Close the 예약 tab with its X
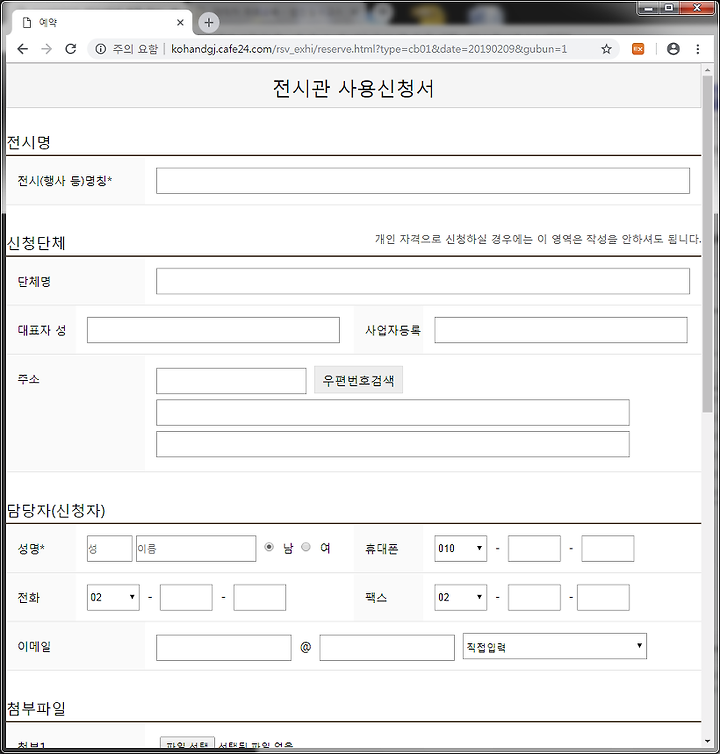 (x=180, y=23)
